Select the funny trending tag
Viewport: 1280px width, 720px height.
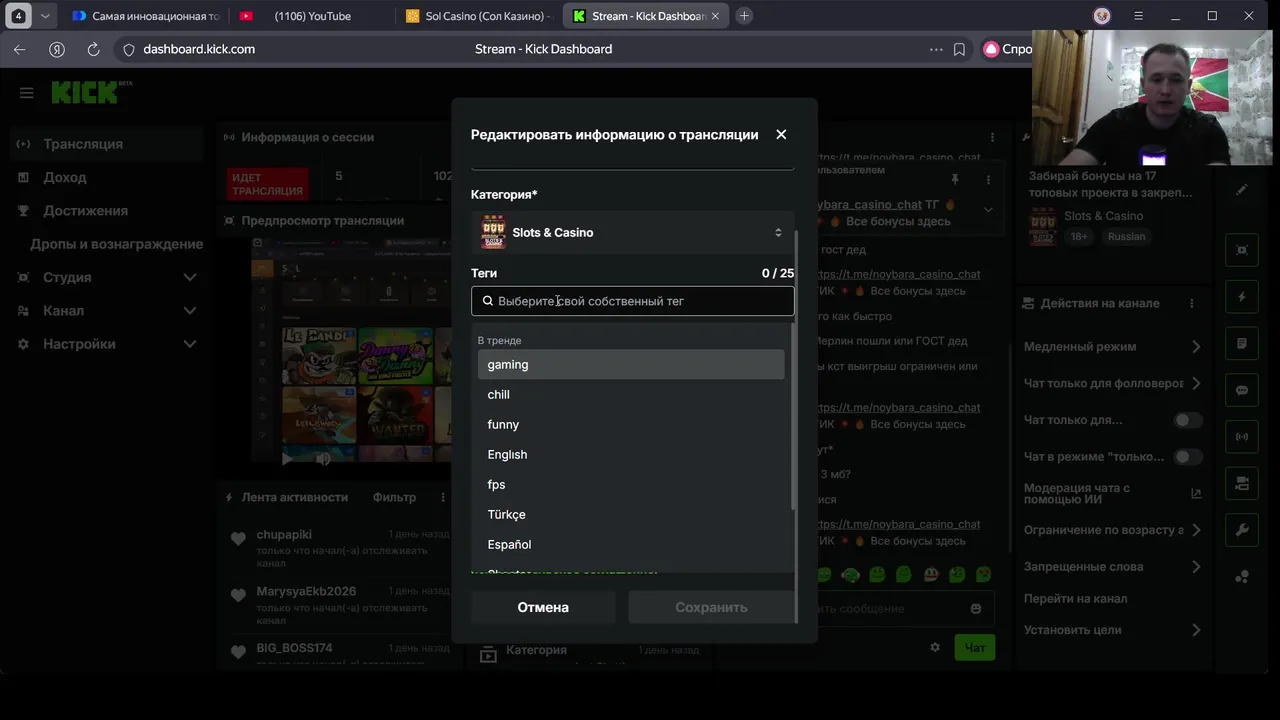(x=631, y=425)
